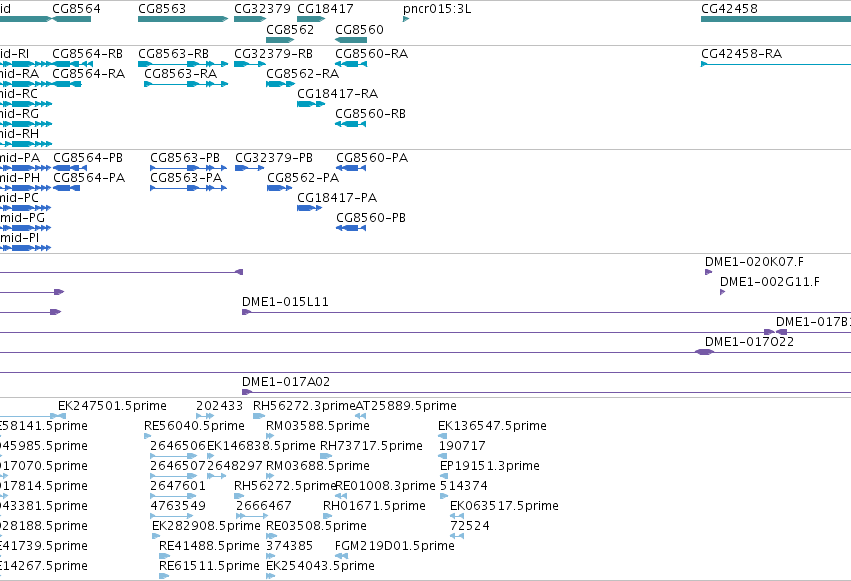Select EST EK146838.5prime
851x581 pixels.
click(211, 456)
